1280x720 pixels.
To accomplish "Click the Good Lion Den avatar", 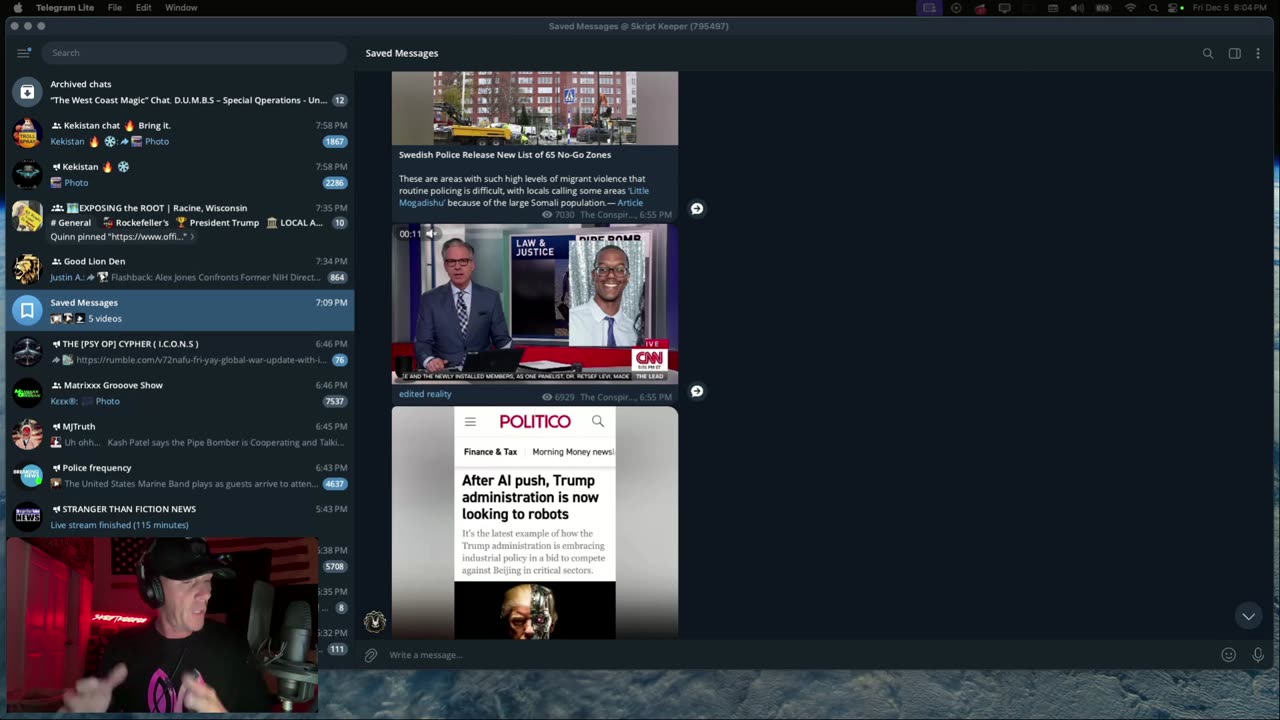I will [27, 269].
